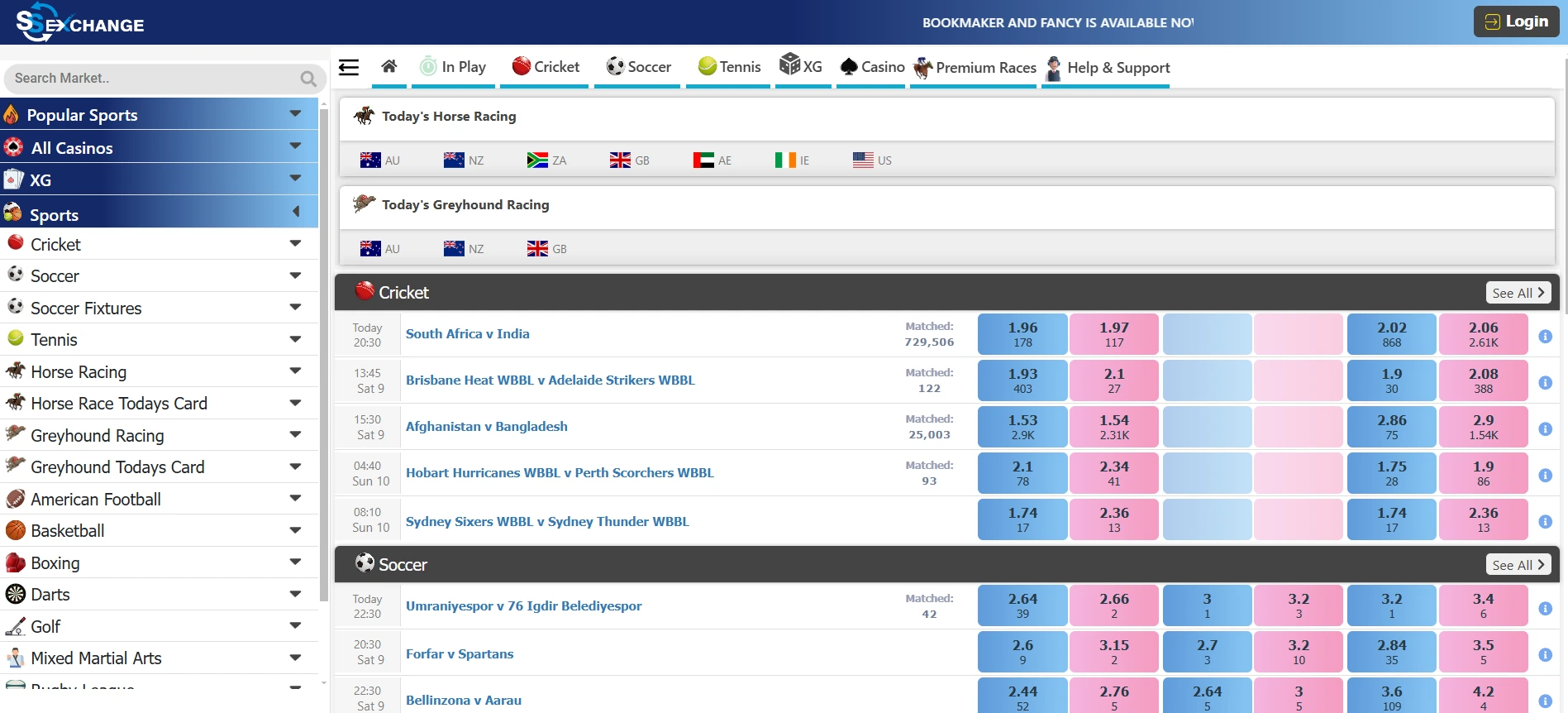Screen dimensions: 1568x713
Task: Click the search magnifier icon
Action: [308, 79]
